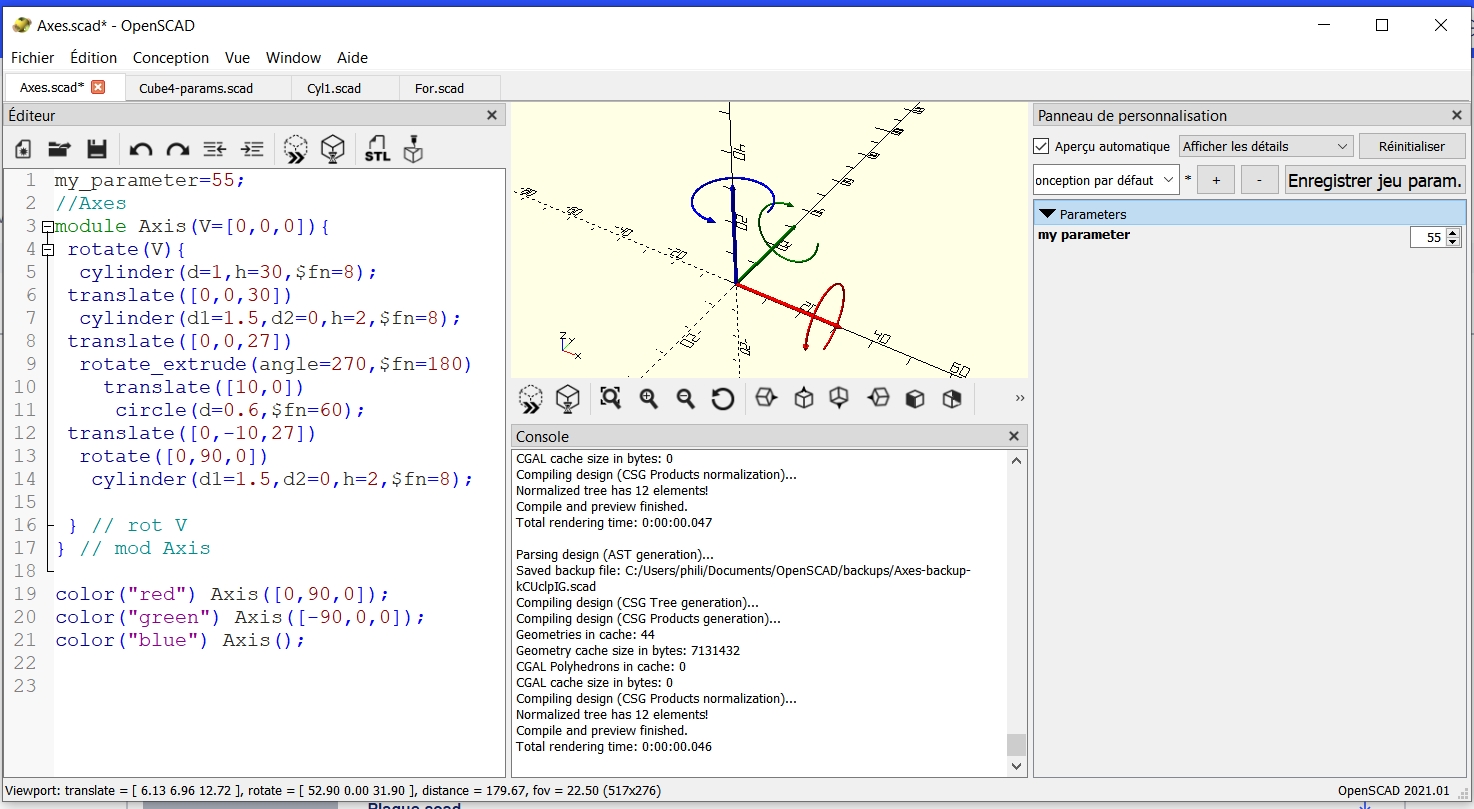Open the Vue menu
Screen dimensions: 1474x809
pos(238,58)
